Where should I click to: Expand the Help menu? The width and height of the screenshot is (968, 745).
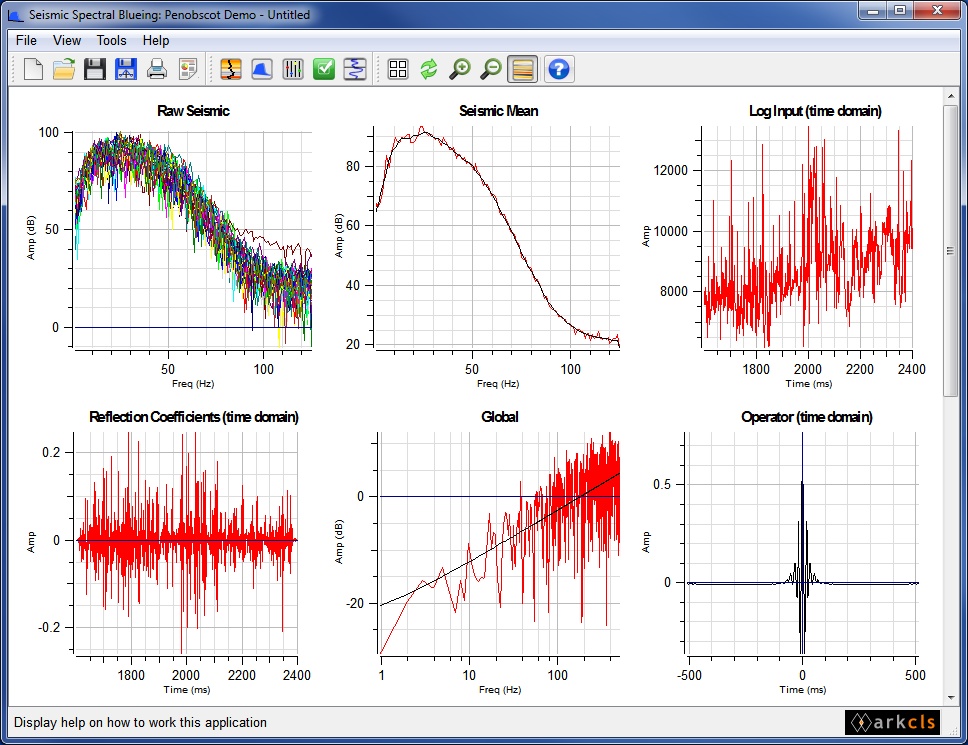(155, 40)
